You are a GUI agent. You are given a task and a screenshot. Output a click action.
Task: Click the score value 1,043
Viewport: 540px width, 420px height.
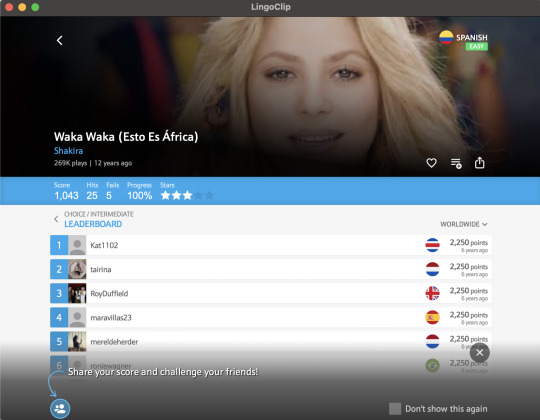66,196
